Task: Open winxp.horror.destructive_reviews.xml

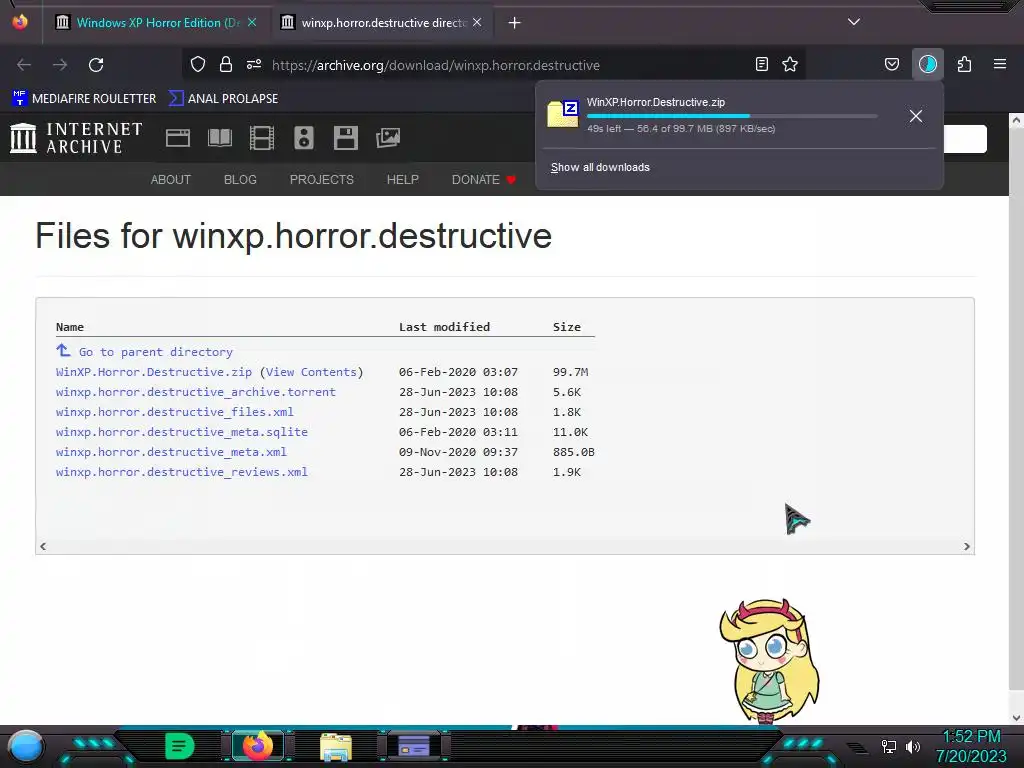Action: (x=182, y=472)
